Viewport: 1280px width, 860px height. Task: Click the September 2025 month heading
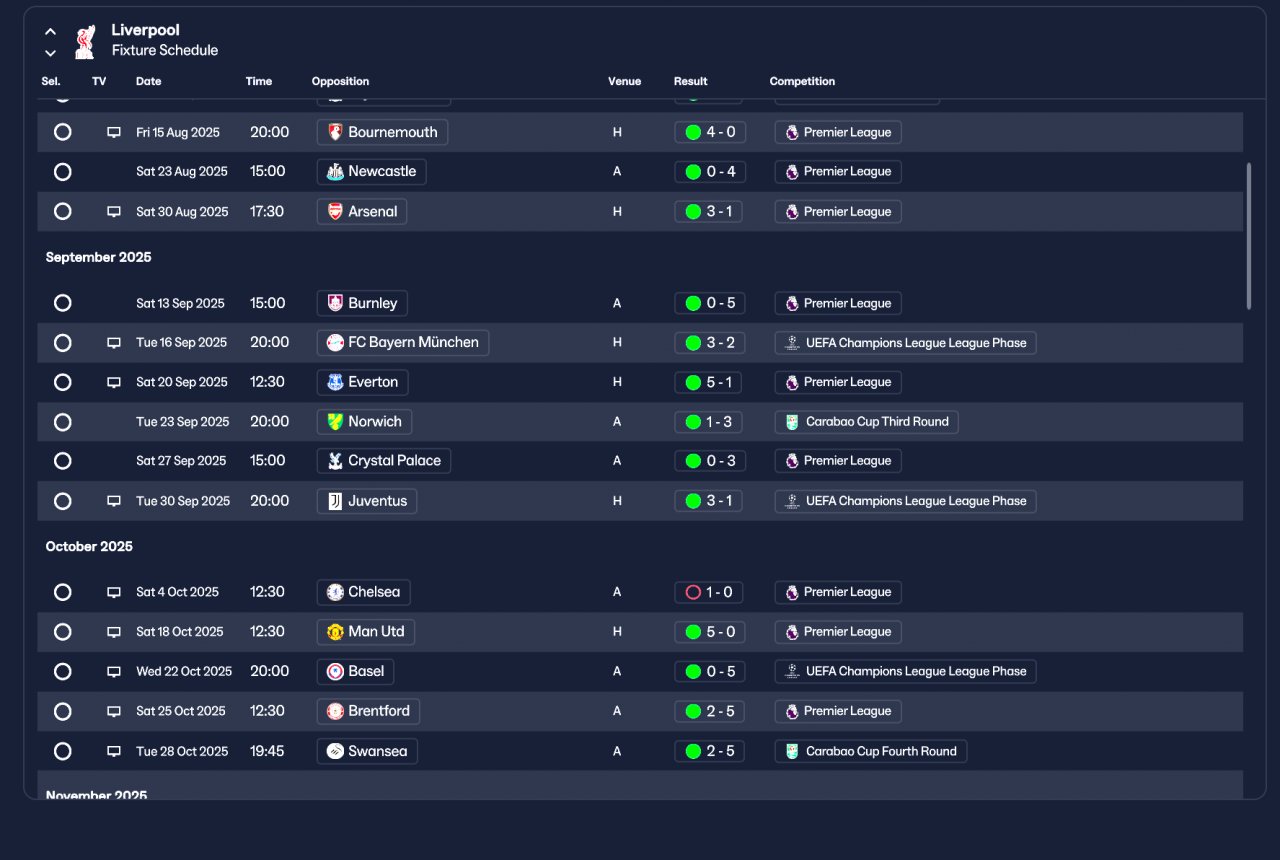(x=99, y=257)
